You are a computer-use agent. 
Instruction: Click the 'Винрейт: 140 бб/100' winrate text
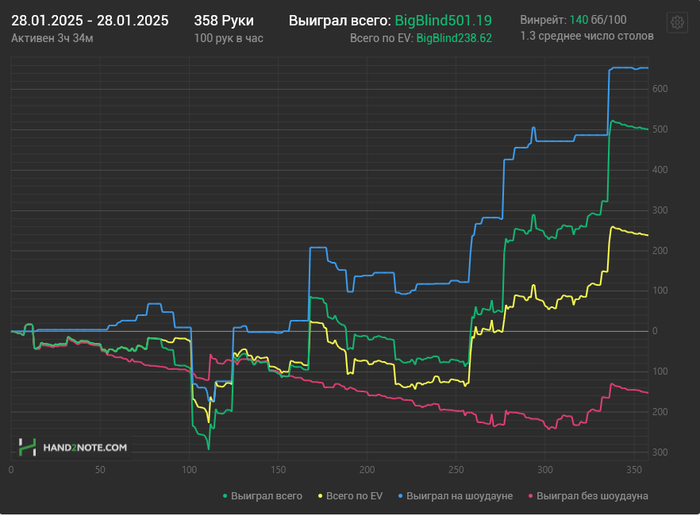[x=573, y=20]
